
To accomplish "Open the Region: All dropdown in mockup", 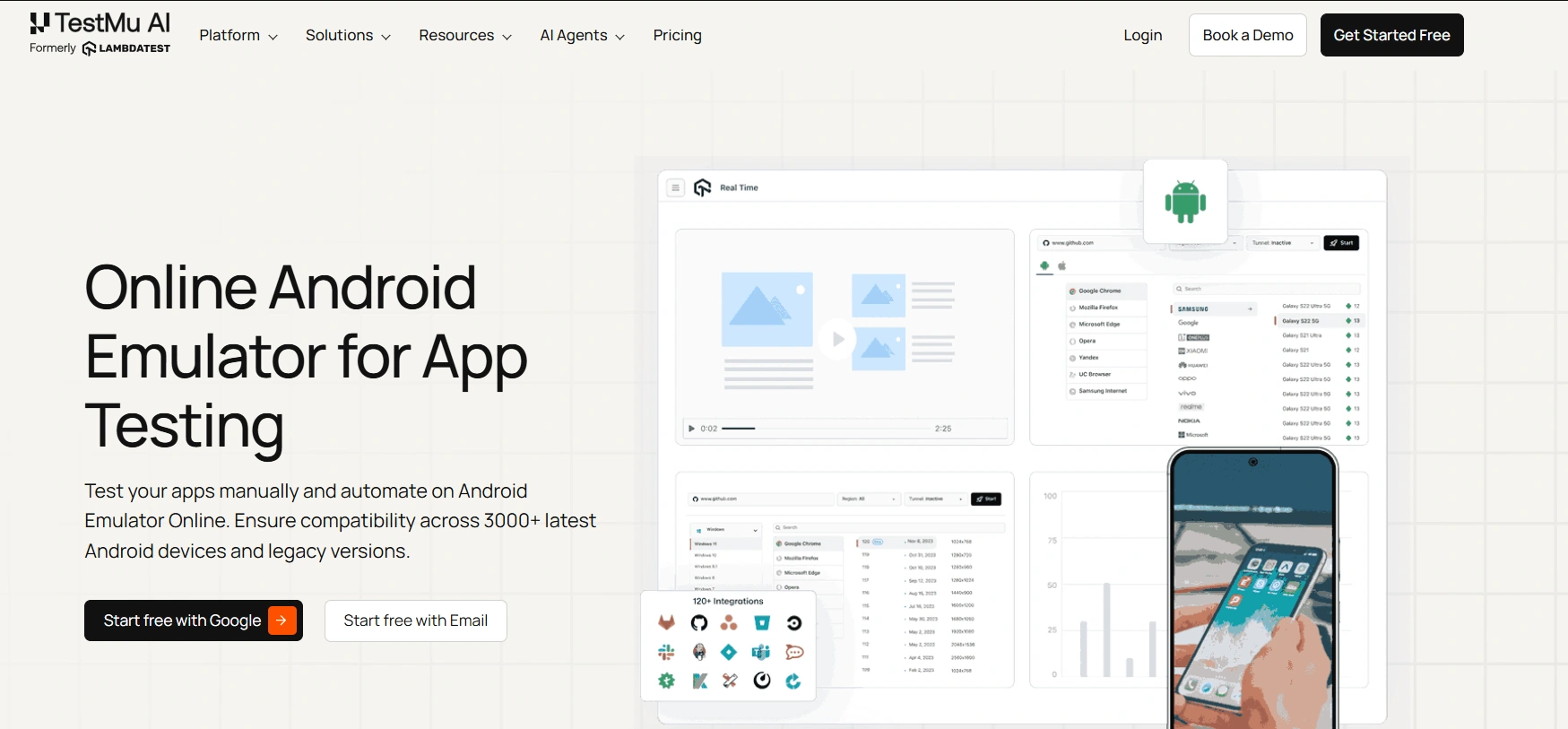I will tap(869, 499).
